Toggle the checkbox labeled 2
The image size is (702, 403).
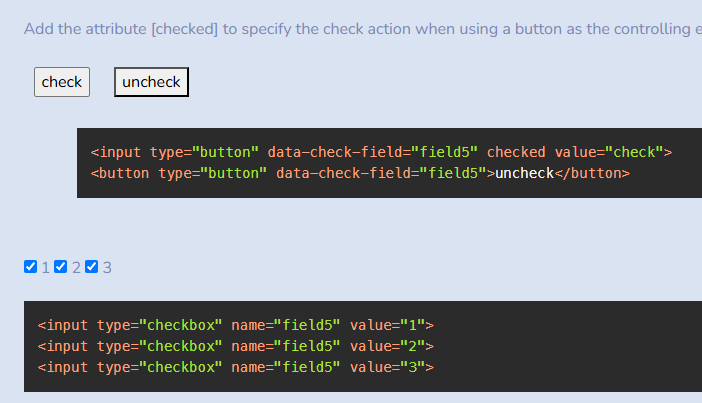(x=60, y=266)
